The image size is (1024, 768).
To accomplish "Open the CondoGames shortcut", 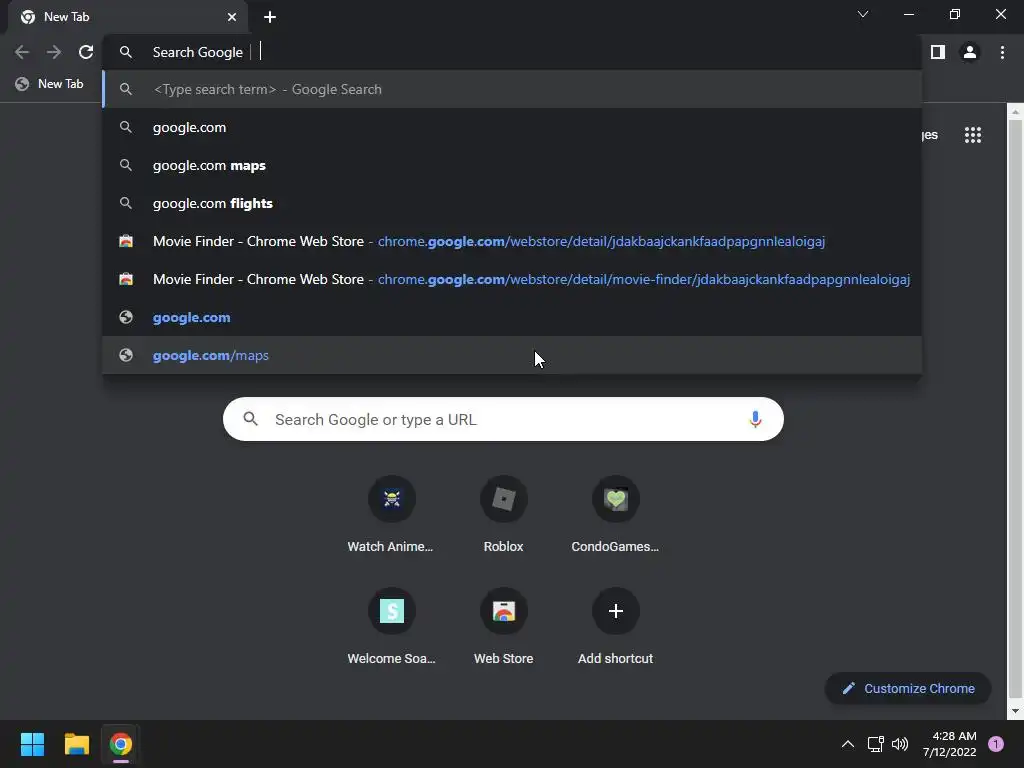I will (615, 514).
